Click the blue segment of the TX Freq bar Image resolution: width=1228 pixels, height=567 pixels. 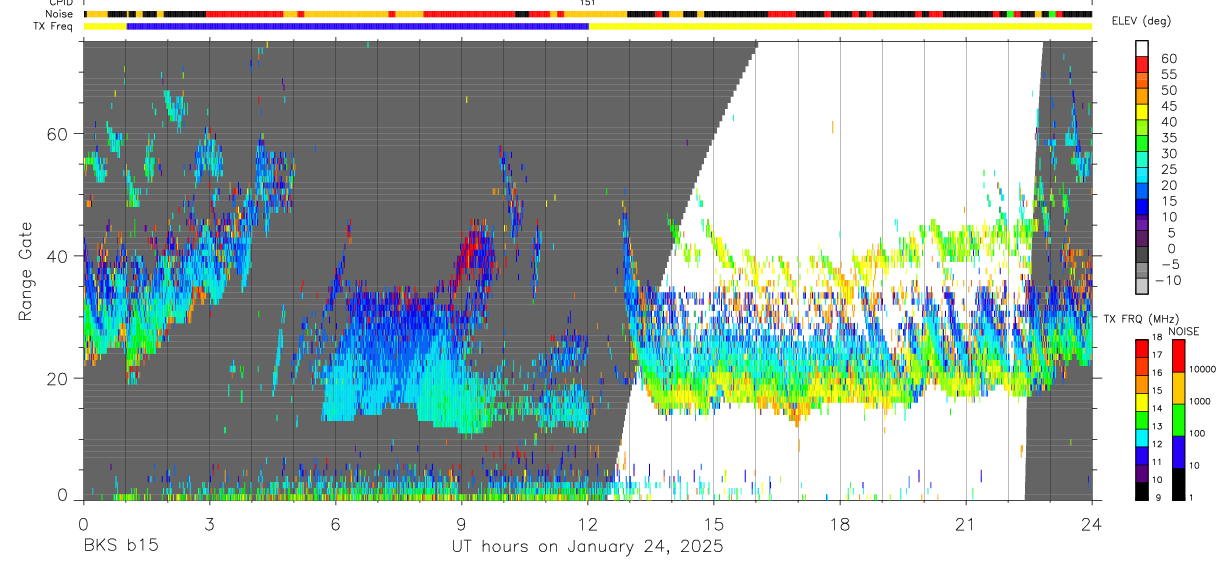coord(357,26)
